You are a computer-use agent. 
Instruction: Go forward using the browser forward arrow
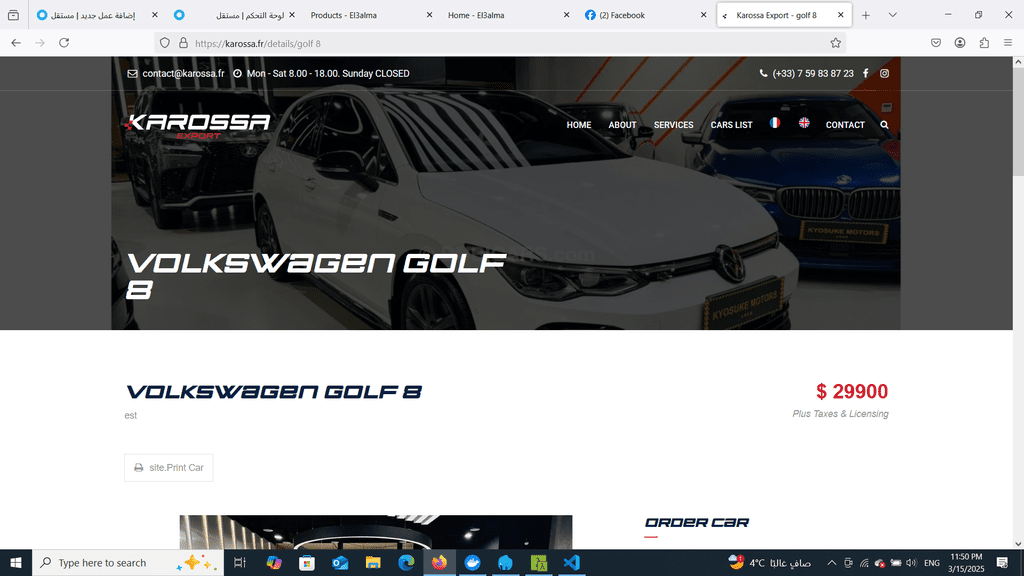pos(40,42)
